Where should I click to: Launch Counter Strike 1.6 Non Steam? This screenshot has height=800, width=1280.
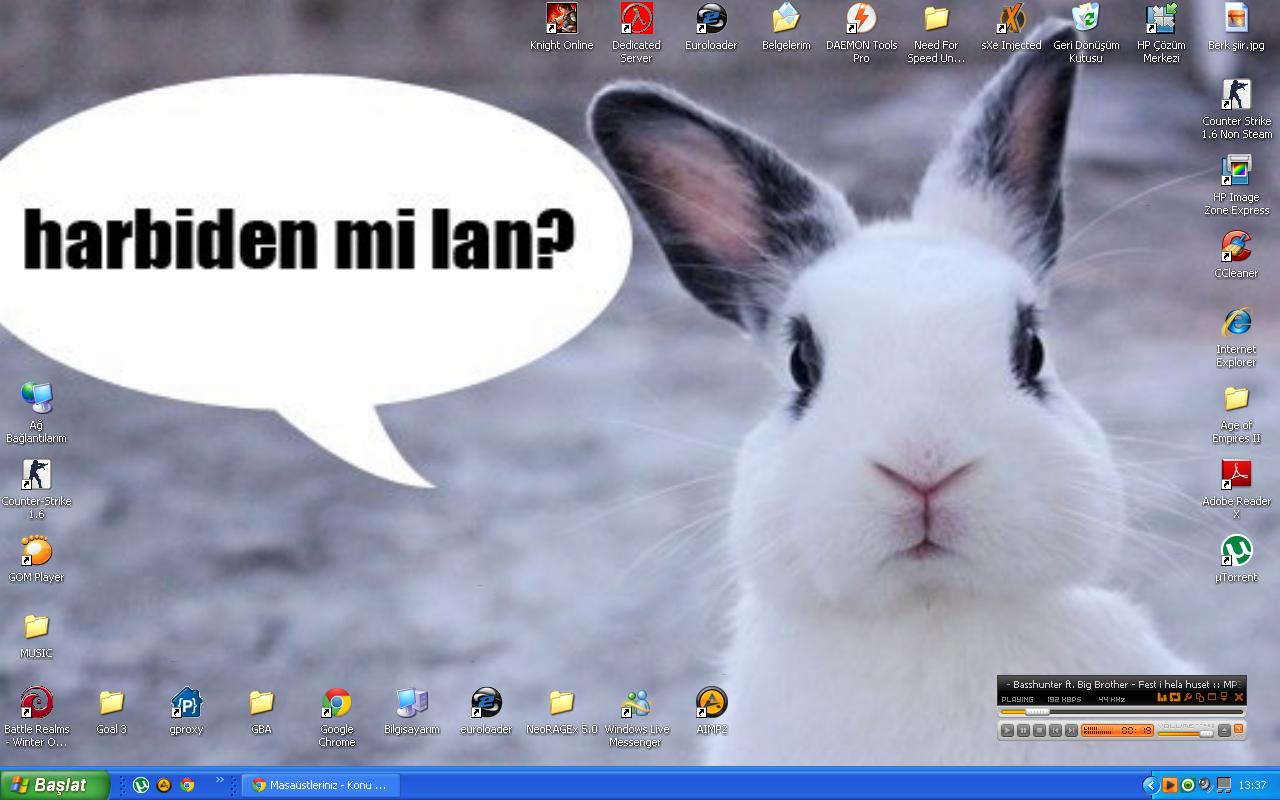pos(1236,109)
